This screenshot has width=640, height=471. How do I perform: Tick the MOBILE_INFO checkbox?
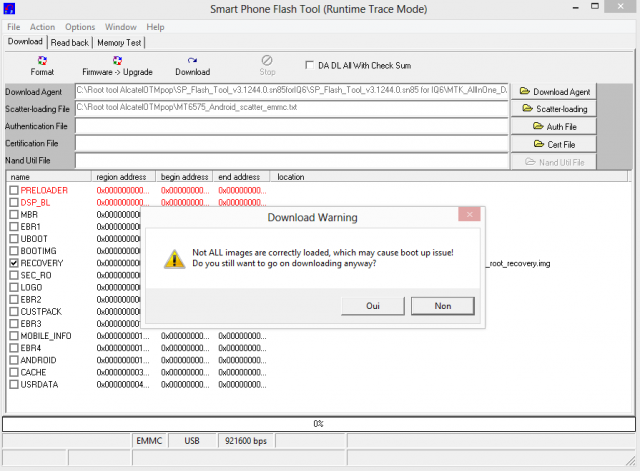coord(14,335)
